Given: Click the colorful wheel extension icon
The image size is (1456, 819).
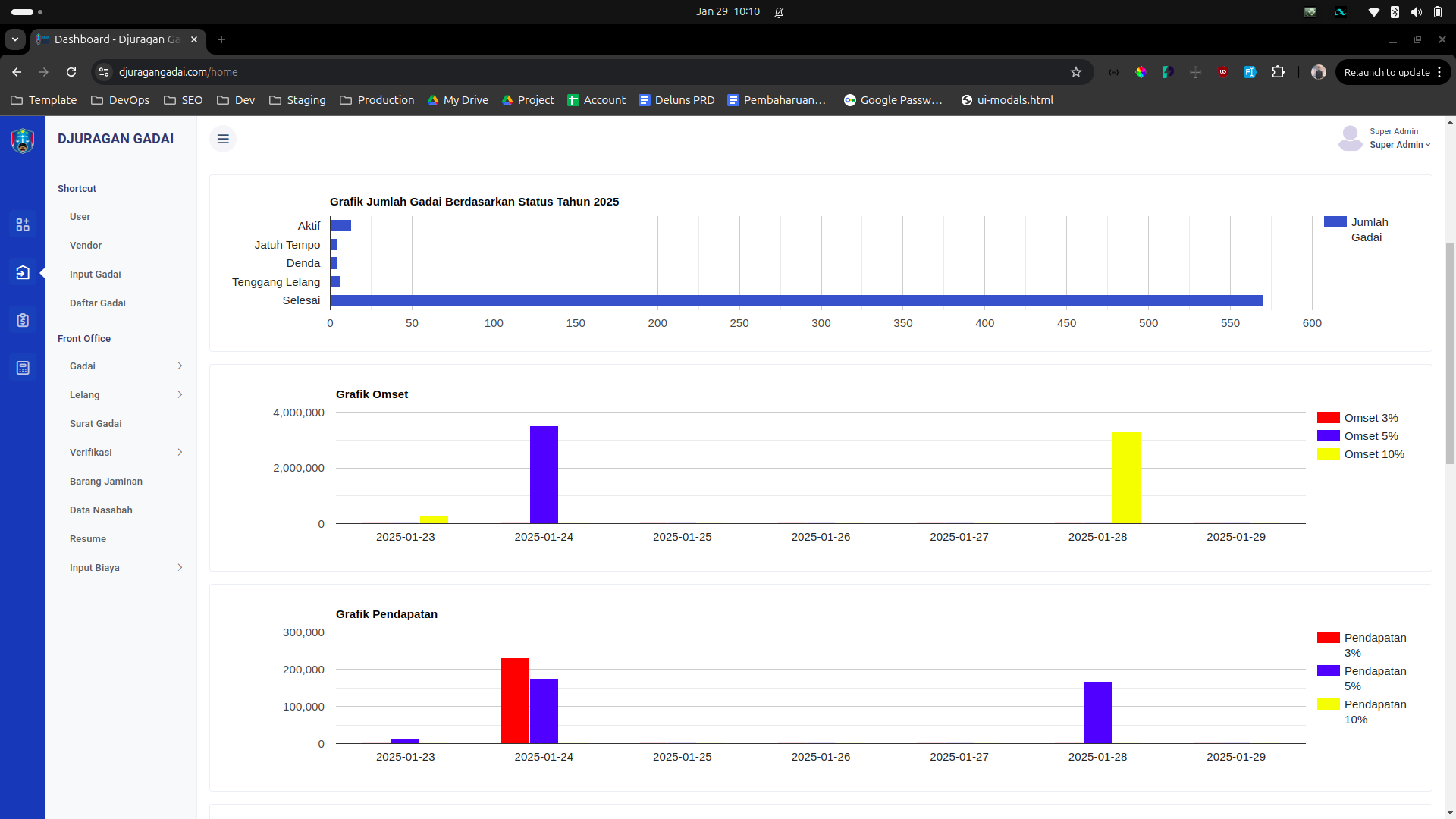Looking at the screenshot, I should (x=1141, y=72).
